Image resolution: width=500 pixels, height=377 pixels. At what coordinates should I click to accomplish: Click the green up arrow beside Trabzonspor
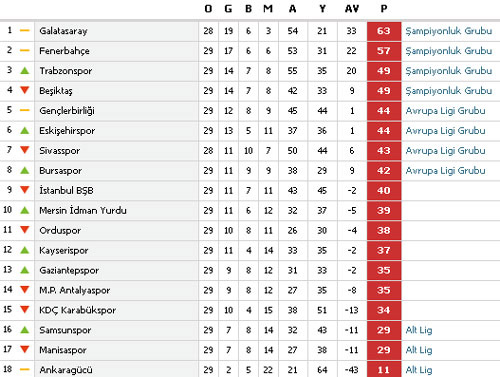click(x=25, y=71)
